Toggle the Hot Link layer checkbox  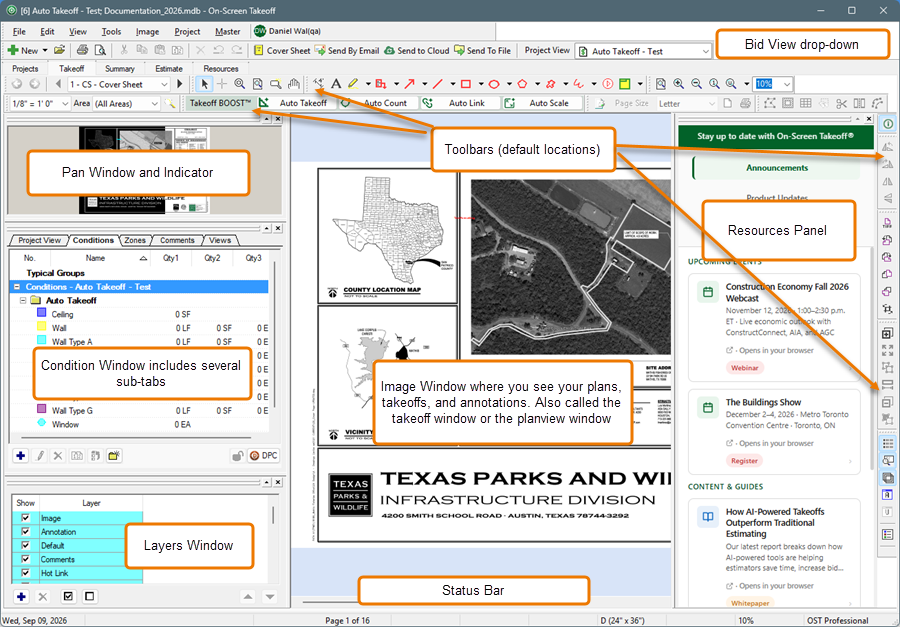click(x=25, y=573)
